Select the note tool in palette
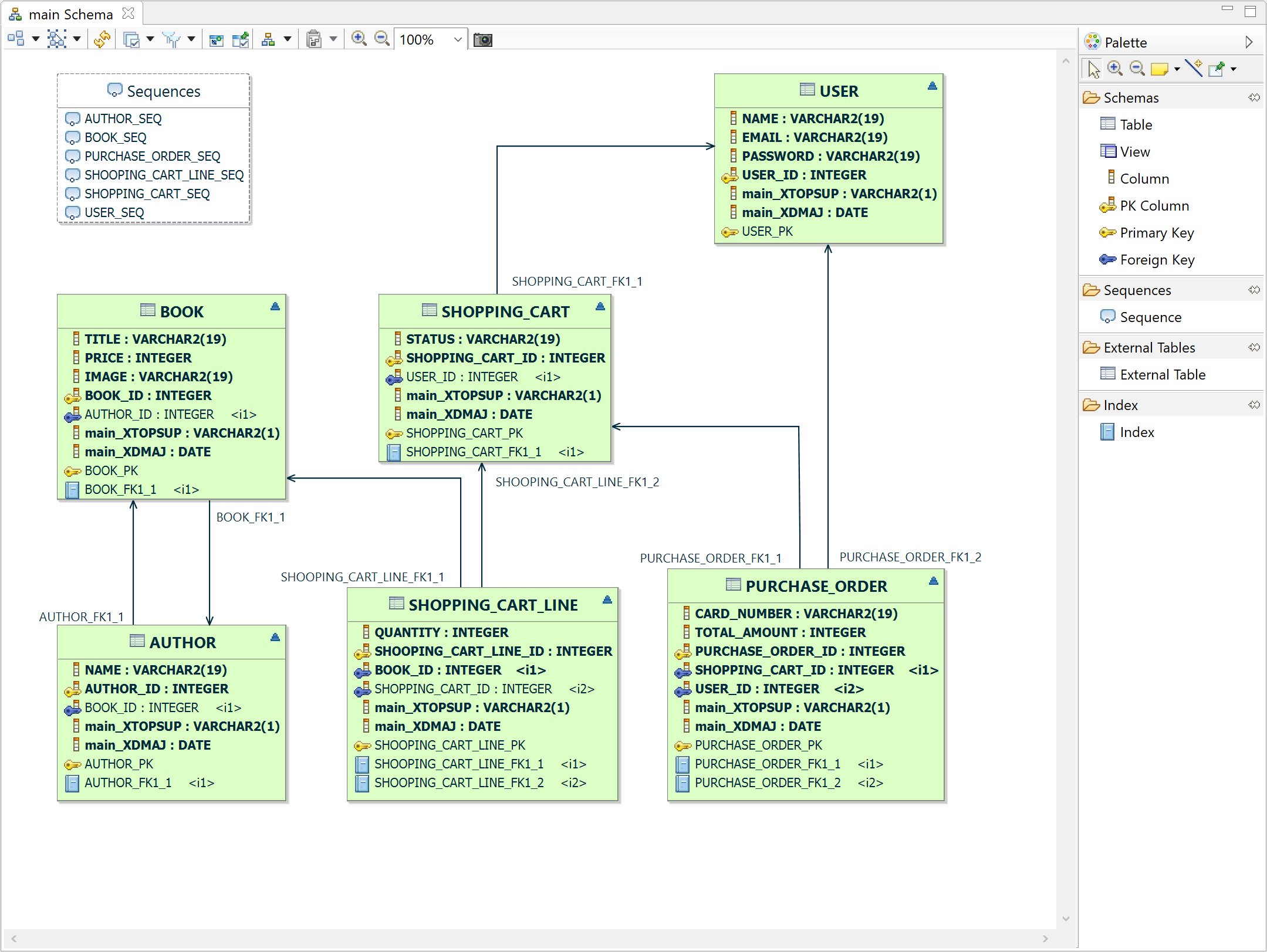 1158,69
